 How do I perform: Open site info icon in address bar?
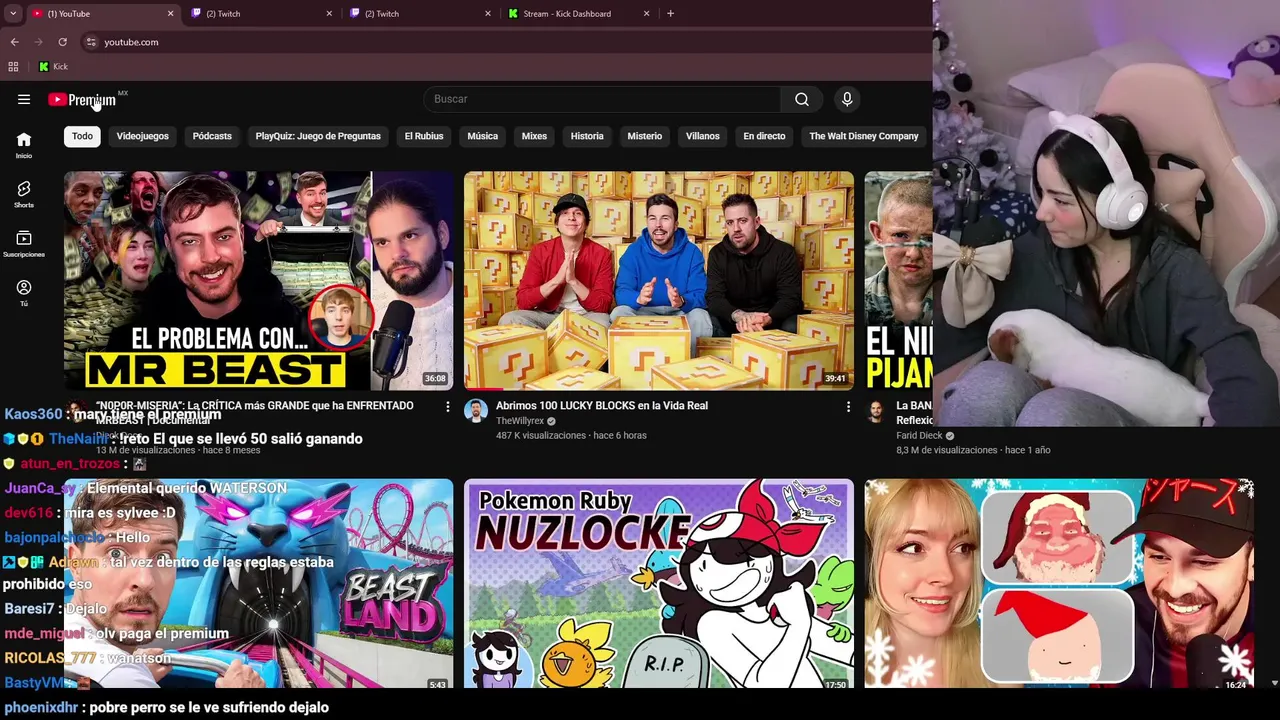91,42
